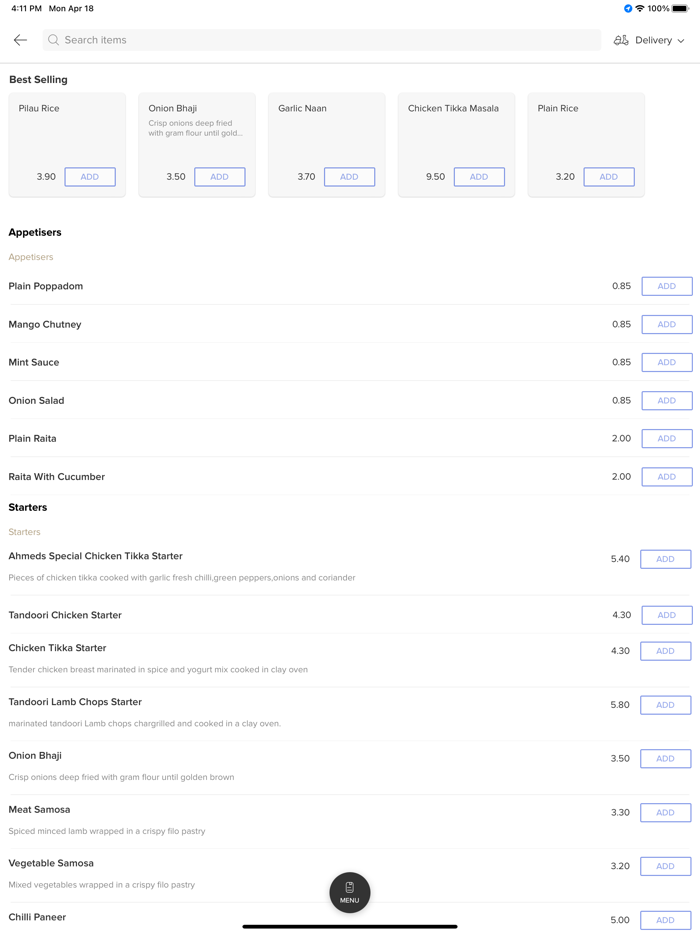This screenshot has width=700, height=934.
Task: Select the Onion Bhaji best selling card
Action: pyautogui.click(x=196, y=130)
